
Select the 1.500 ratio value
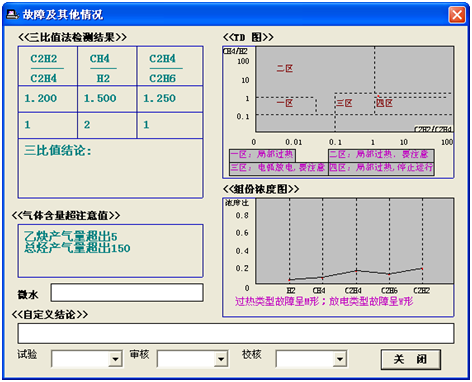click(100, 98)
